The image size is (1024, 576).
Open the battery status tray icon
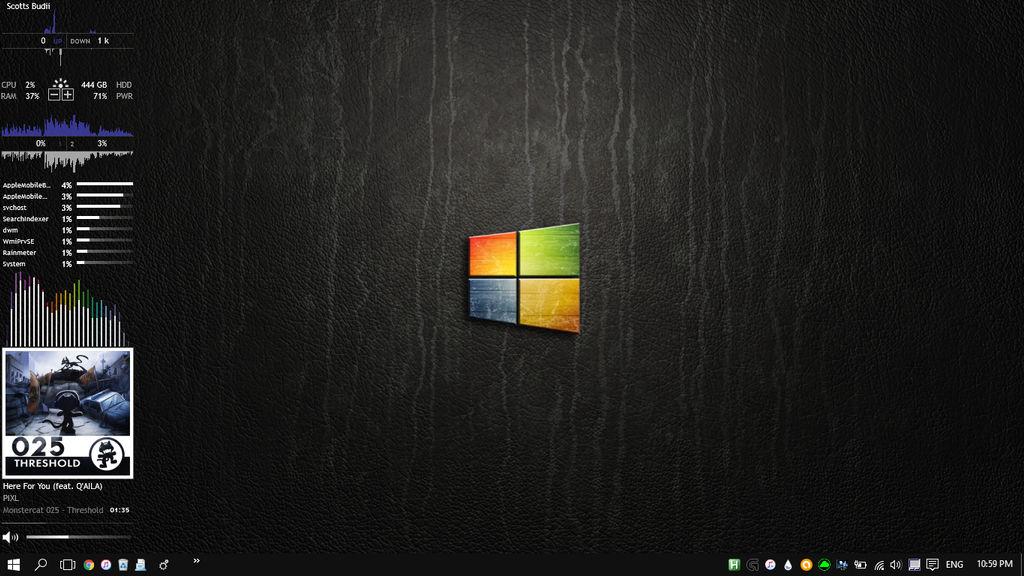point(860,565)
